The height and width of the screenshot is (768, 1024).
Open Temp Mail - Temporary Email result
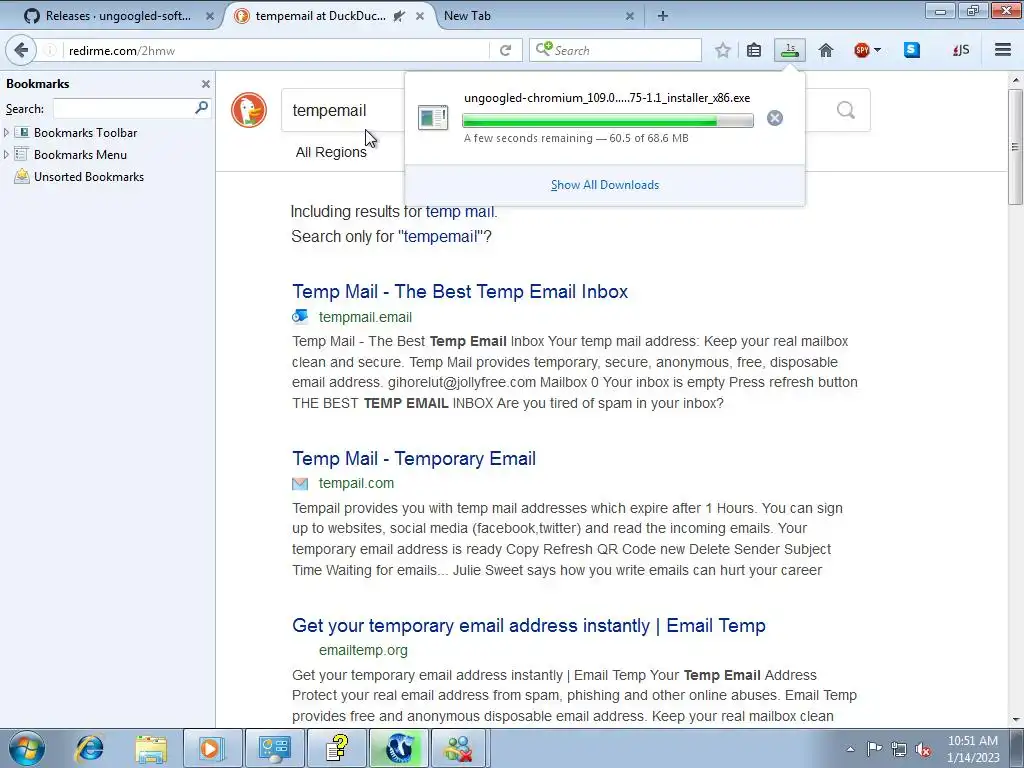[414, 458]
